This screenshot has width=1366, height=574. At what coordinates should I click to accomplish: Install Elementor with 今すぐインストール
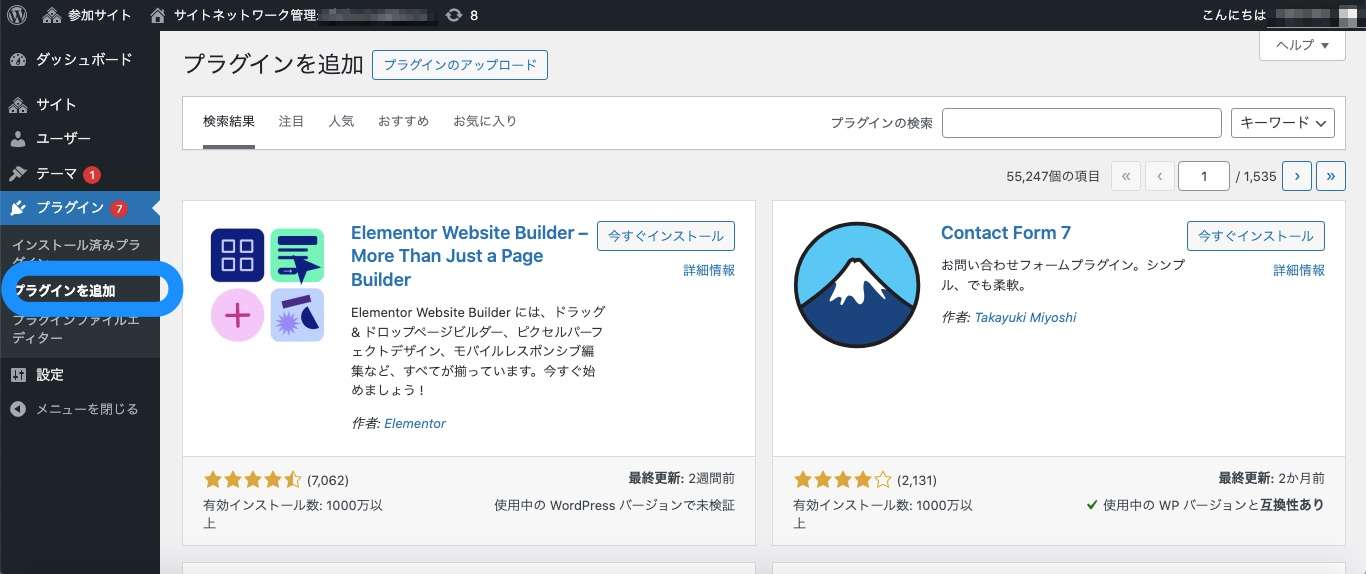[666, 236]
